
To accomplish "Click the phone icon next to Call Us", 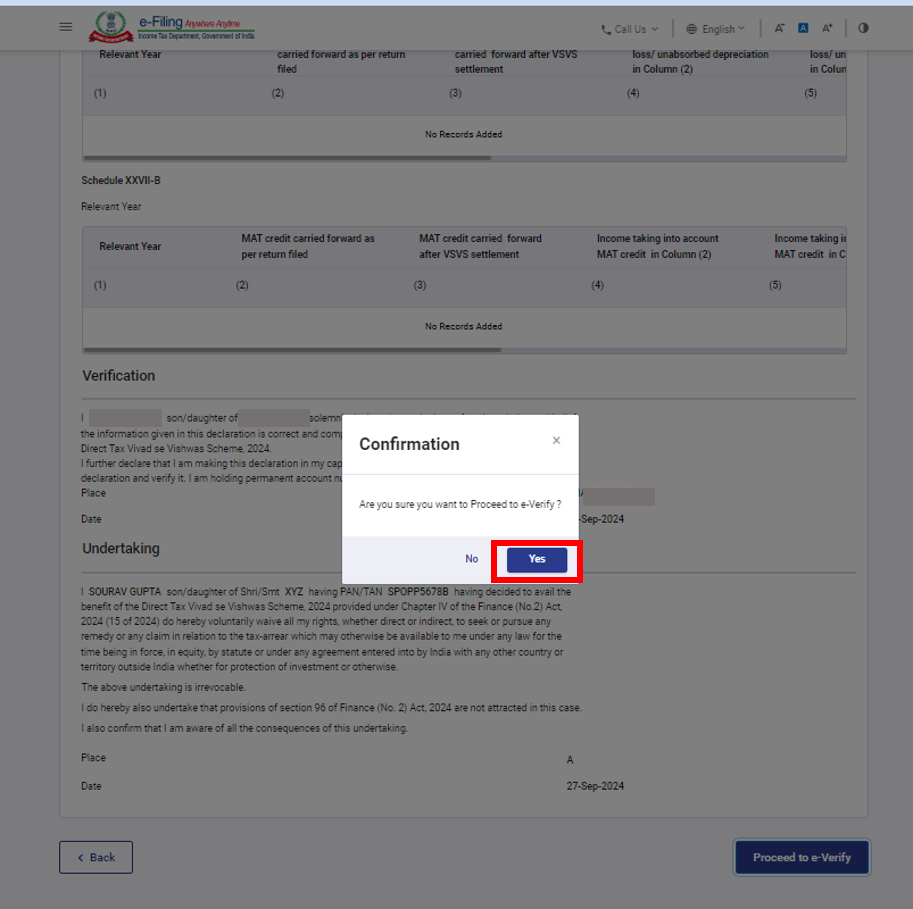I will (x=605, y=29).
